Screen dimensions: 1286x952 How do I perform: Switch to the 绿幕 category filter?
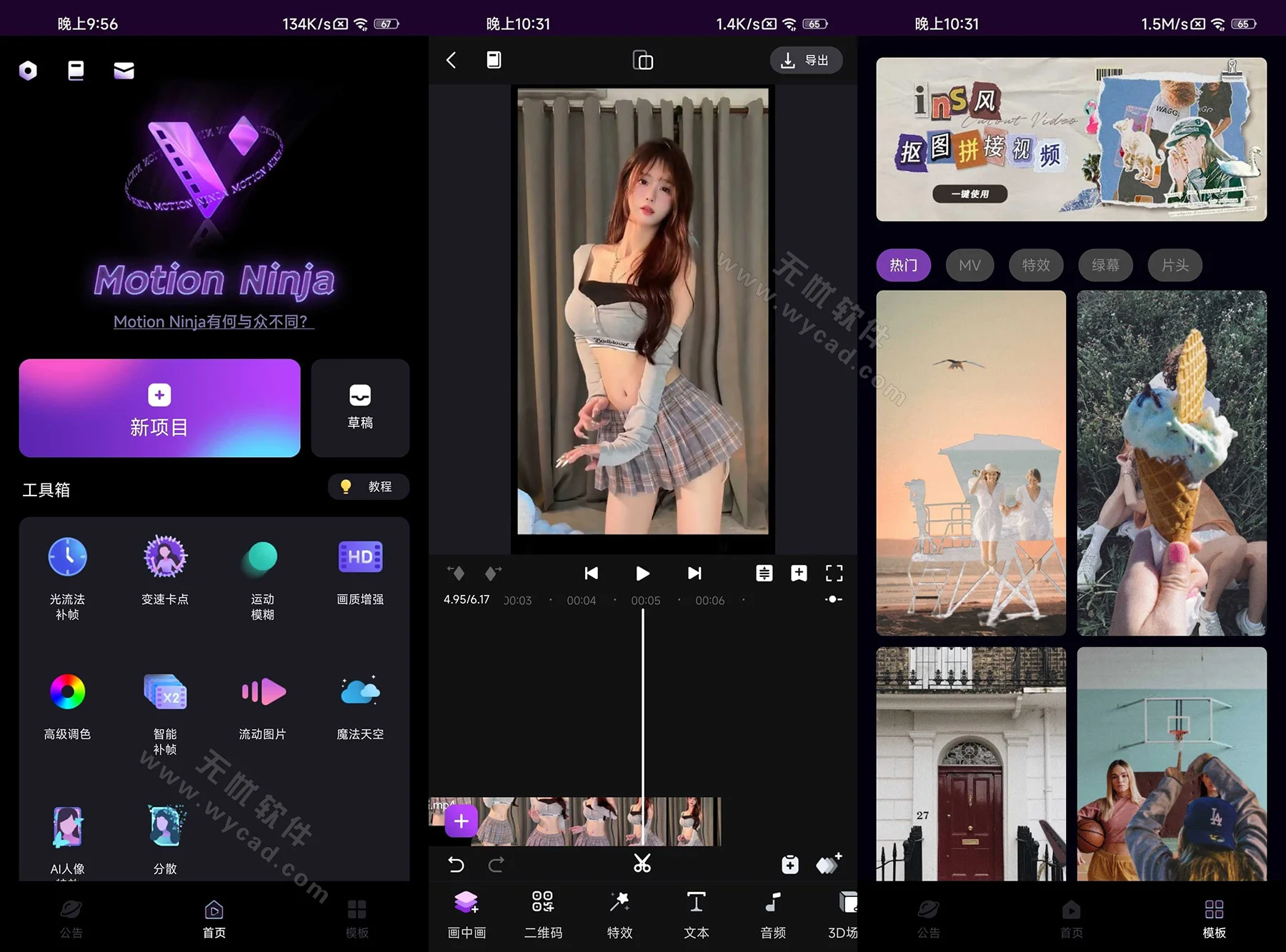click(x=1105, y=265)
